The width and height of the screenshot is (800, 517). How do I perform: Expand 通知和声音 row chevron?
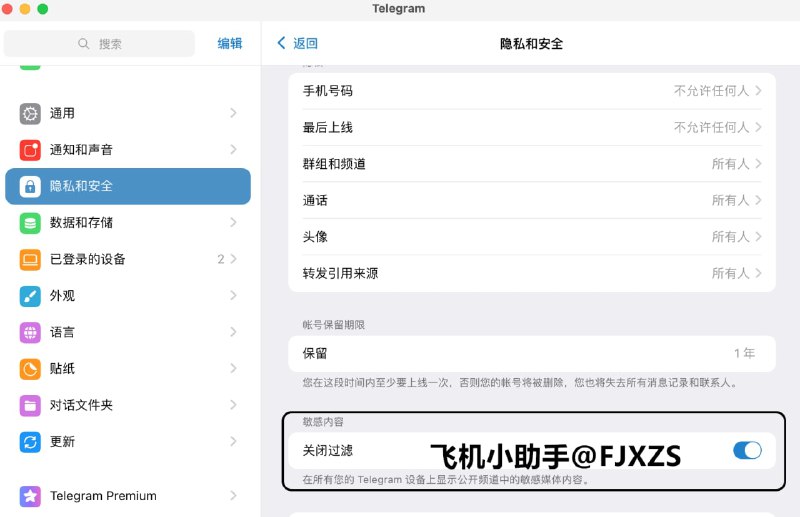point(233,150)
